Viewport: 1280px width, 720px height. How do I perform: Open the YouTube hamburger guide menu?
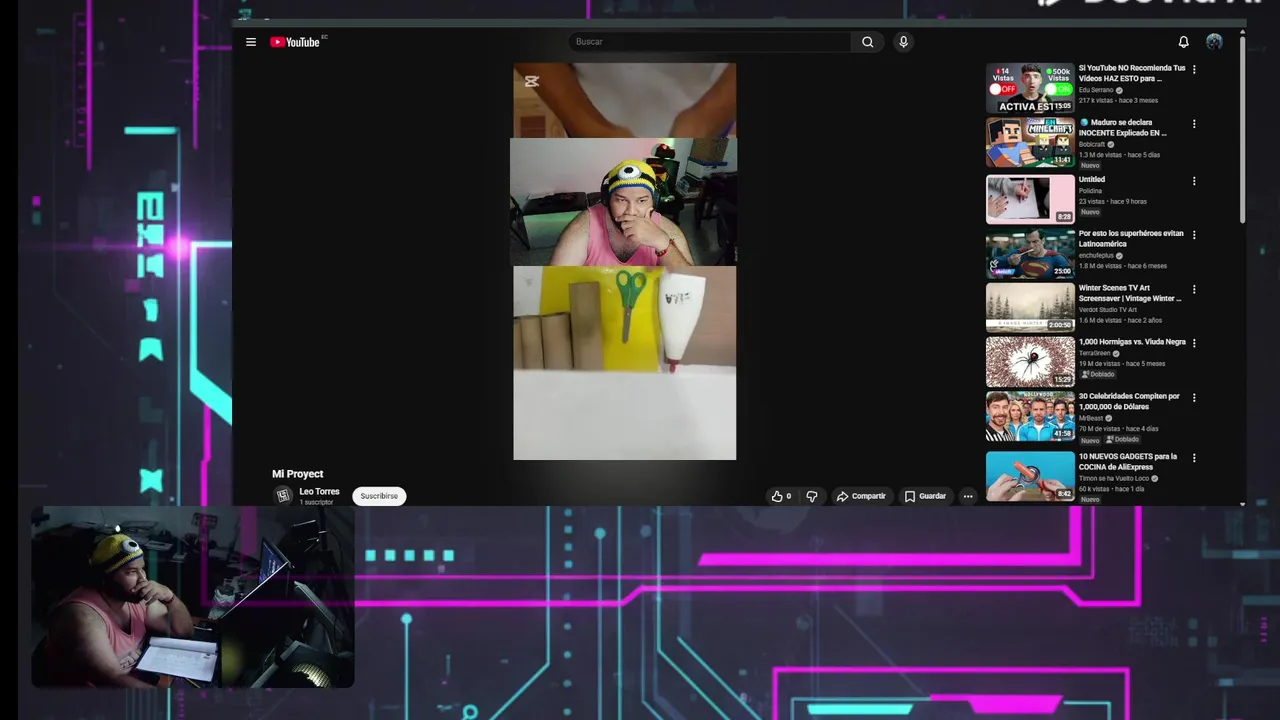[251, 42]
